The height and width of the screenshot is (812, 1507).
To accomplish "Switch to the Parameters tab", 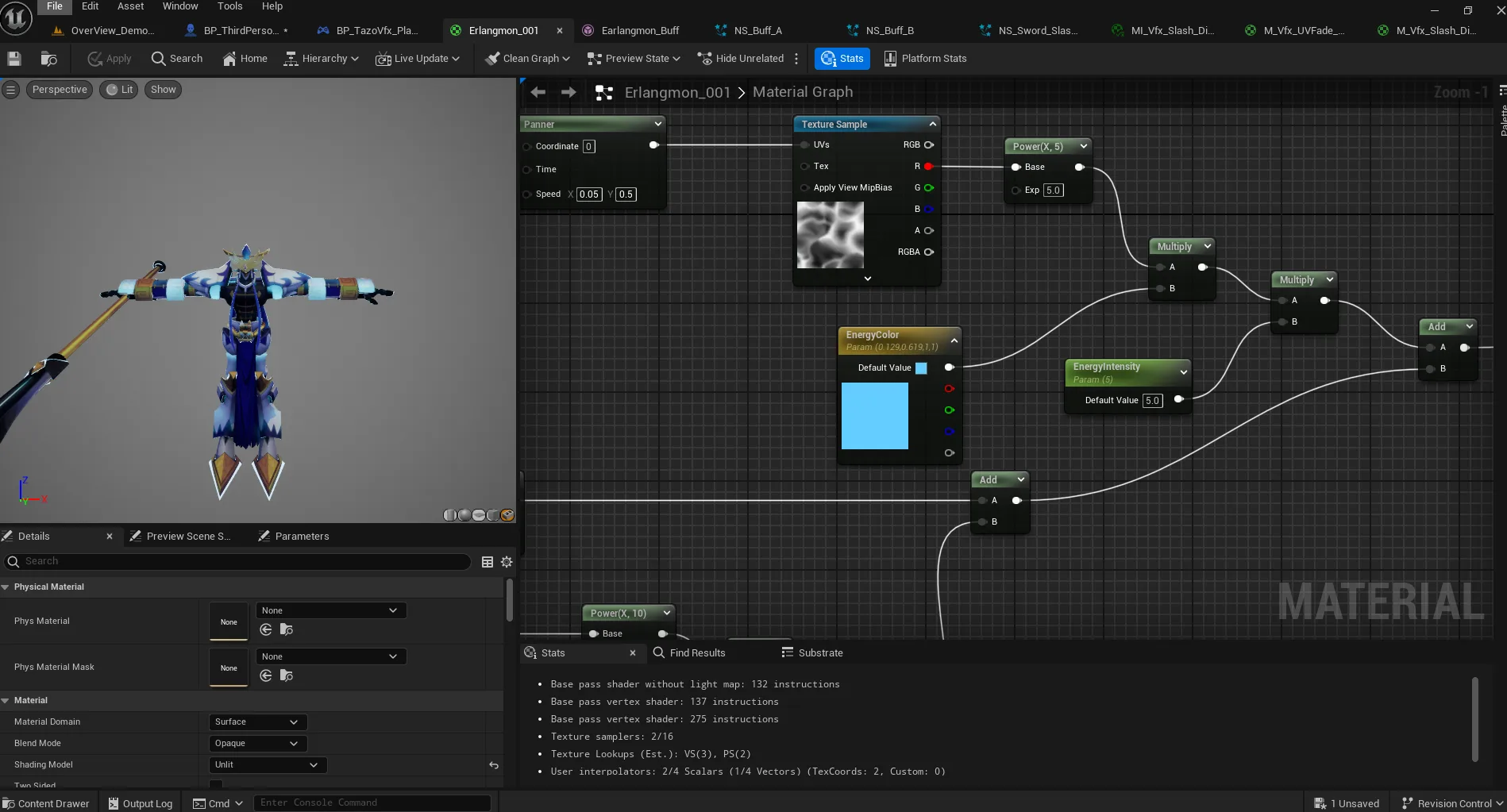I will pyautogui.click(x=294, y=537).
